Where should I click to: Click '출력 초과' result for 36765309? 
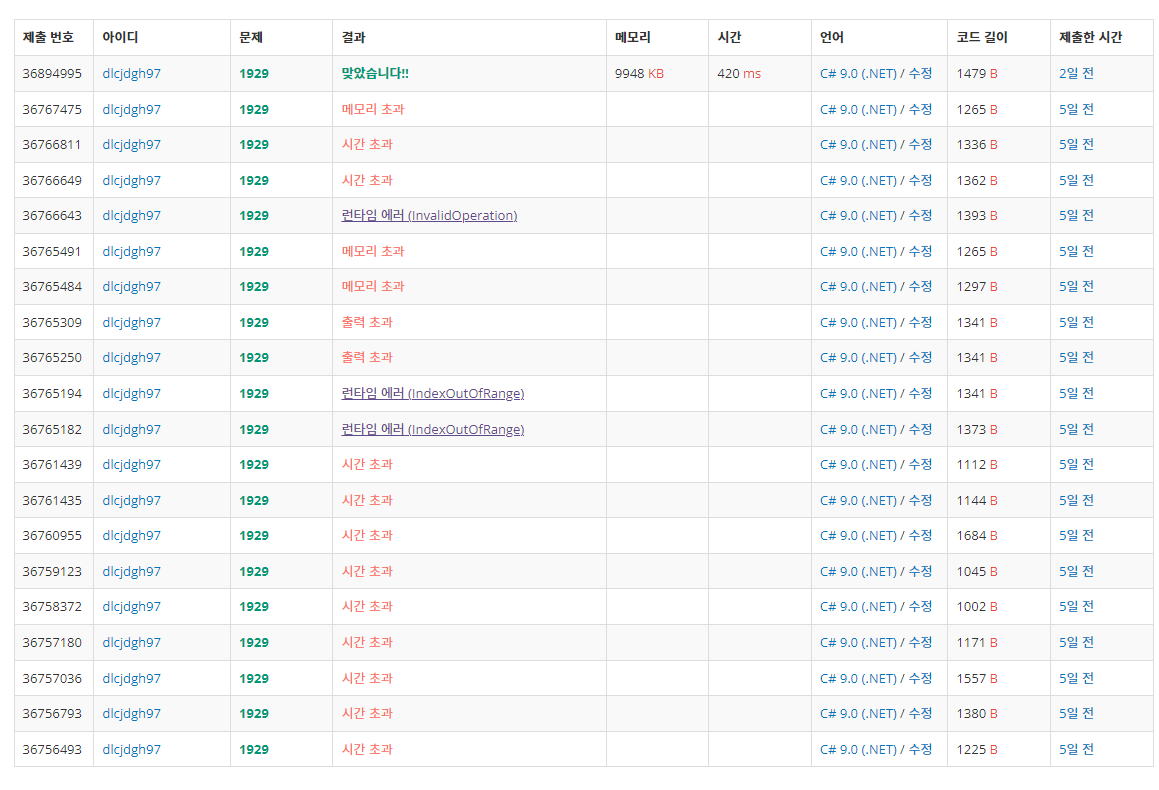point(367,322)
